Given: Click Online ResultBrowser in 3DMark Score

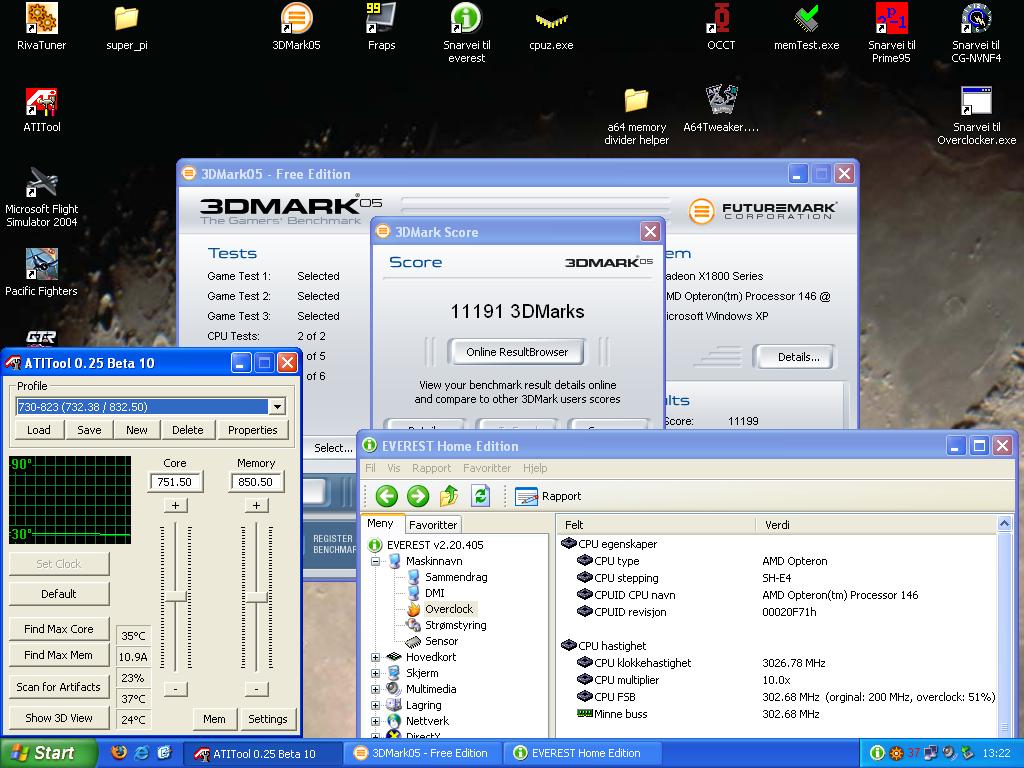Looking at the screenshot, I should 517,352.
